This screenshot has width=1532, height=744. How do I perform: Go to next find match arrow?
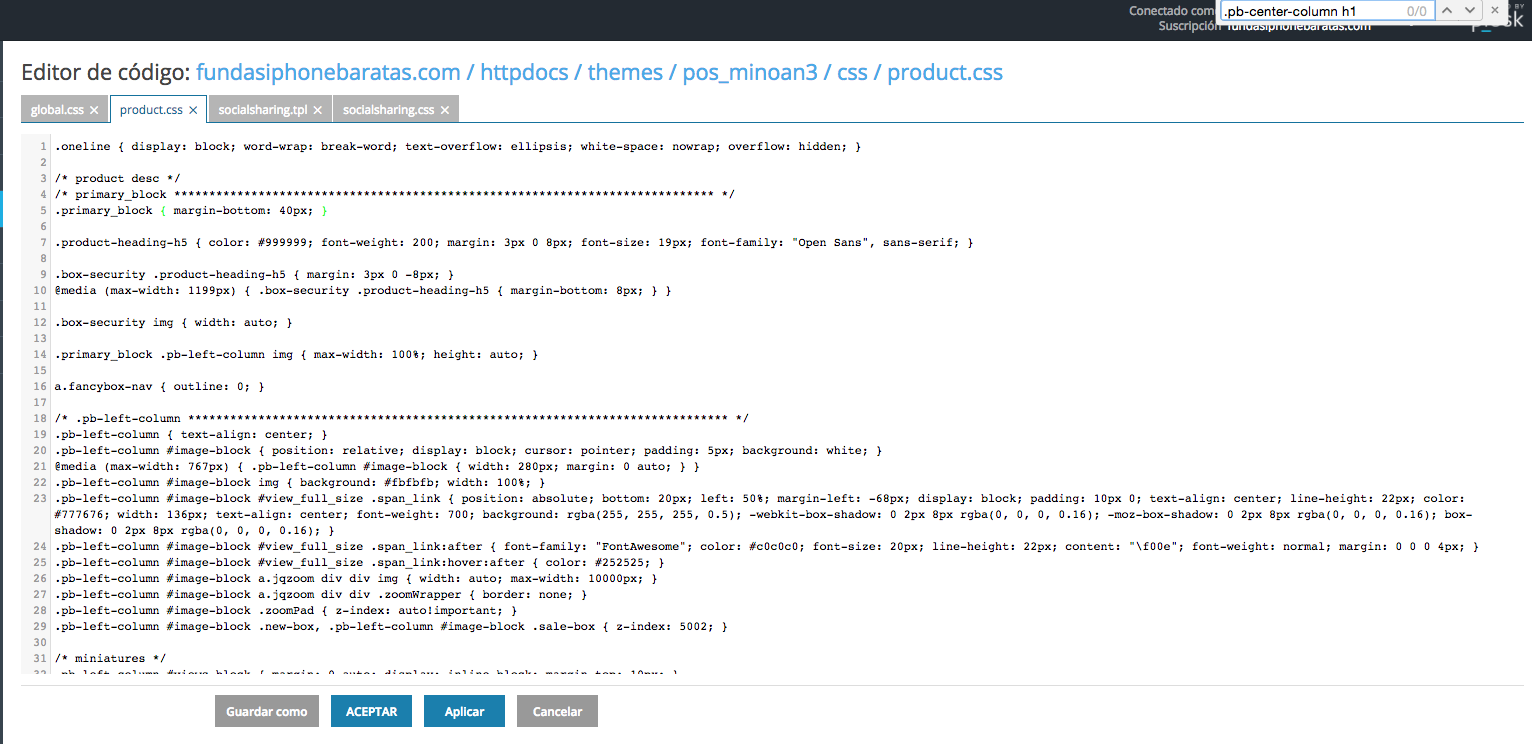click(1469, 11)
